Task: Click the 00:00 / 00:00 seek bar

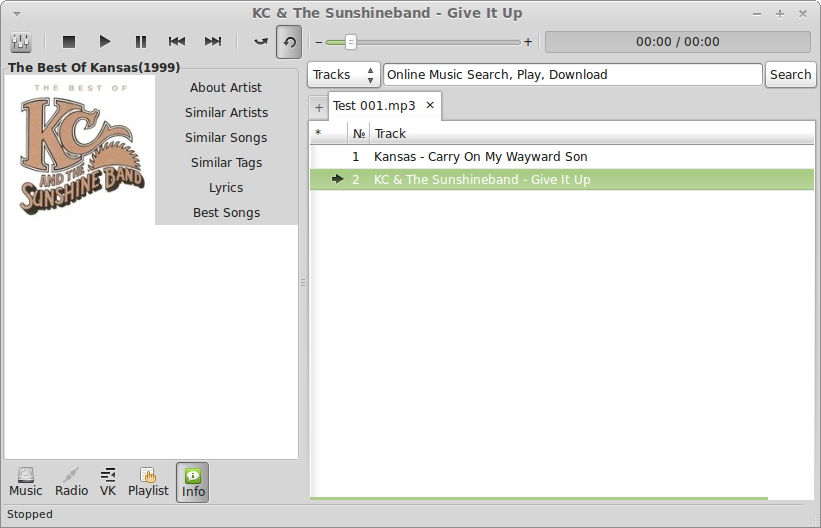Action: 678,42
